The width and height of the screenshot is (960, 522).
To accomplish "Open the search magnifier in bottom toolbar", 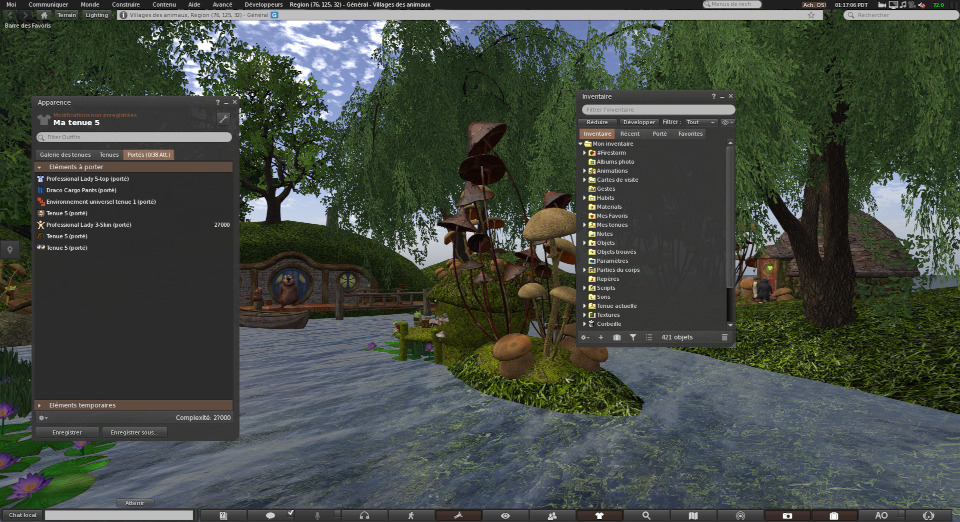I will click(x=647, y=515).
